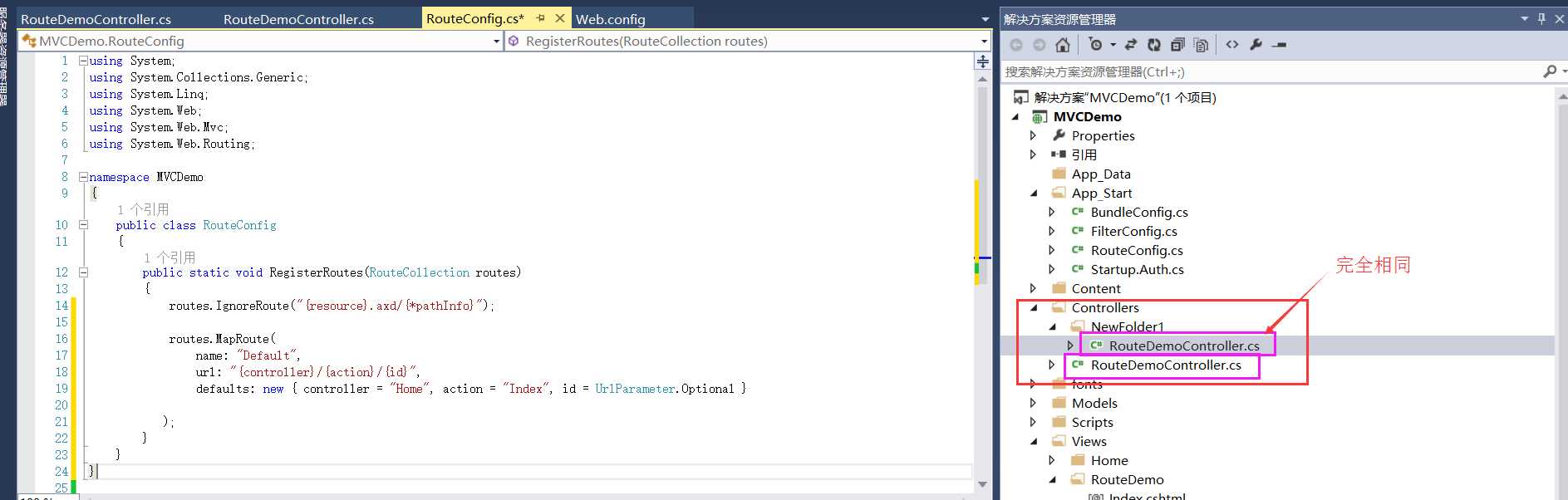This screenshot has width=1568, height=500.
Task: Open the document tab list dropdown arrow
Action: click(985, 19)
